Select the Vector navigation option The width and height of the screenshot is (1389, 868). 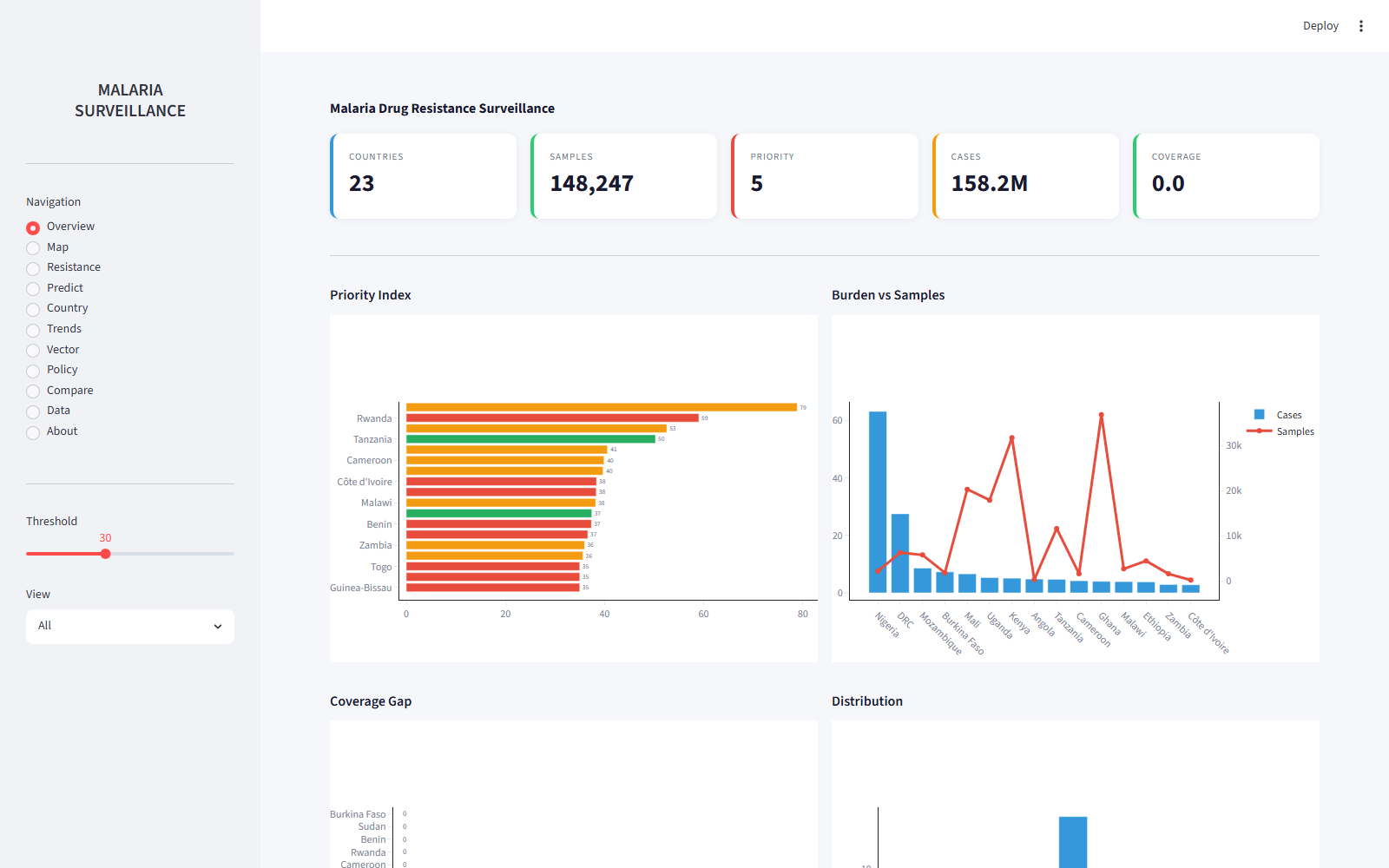point(53,350)
